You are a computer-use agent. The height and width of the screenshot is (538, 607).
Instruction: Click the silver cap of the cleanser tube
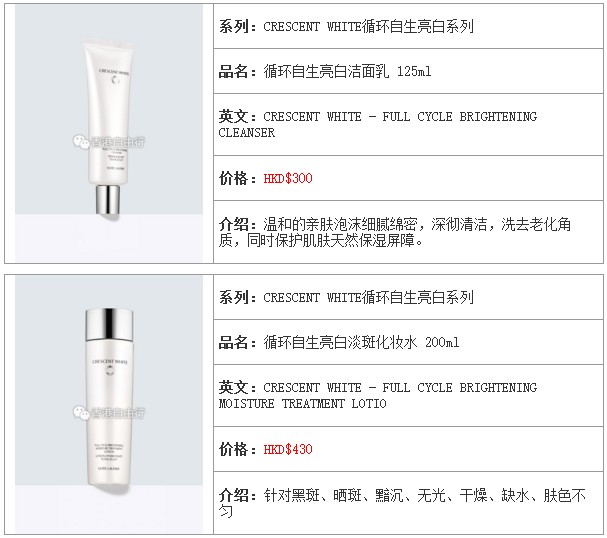[x=108, y=200]
